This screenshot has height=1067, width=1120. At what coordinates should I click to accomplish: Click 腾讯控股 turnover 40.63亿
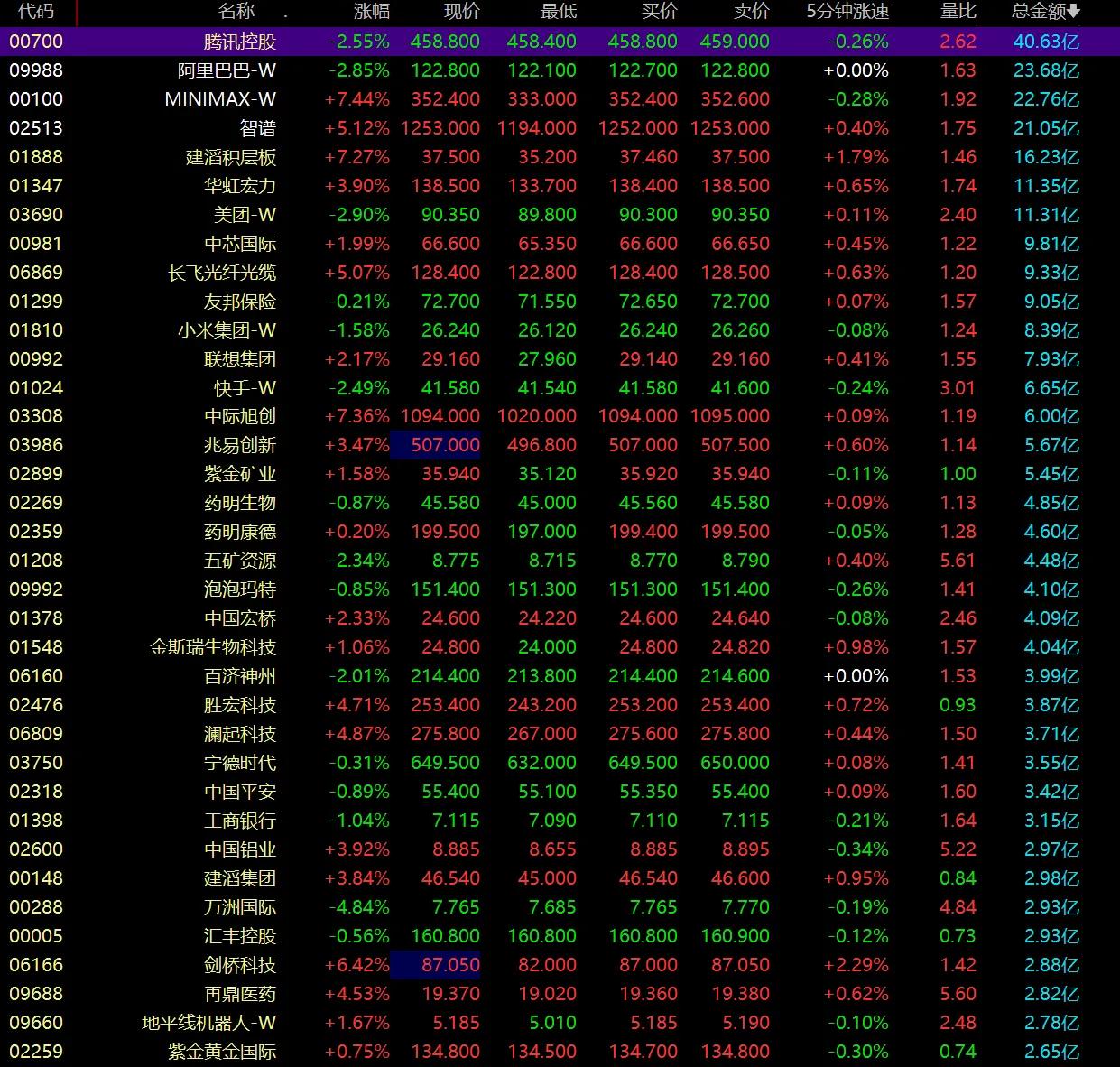tap(1046, 42)
